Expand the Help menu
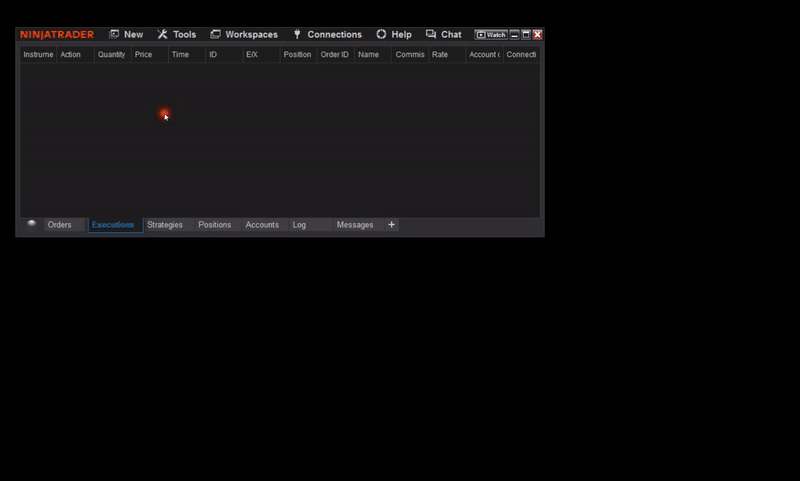 coord(394,34)
